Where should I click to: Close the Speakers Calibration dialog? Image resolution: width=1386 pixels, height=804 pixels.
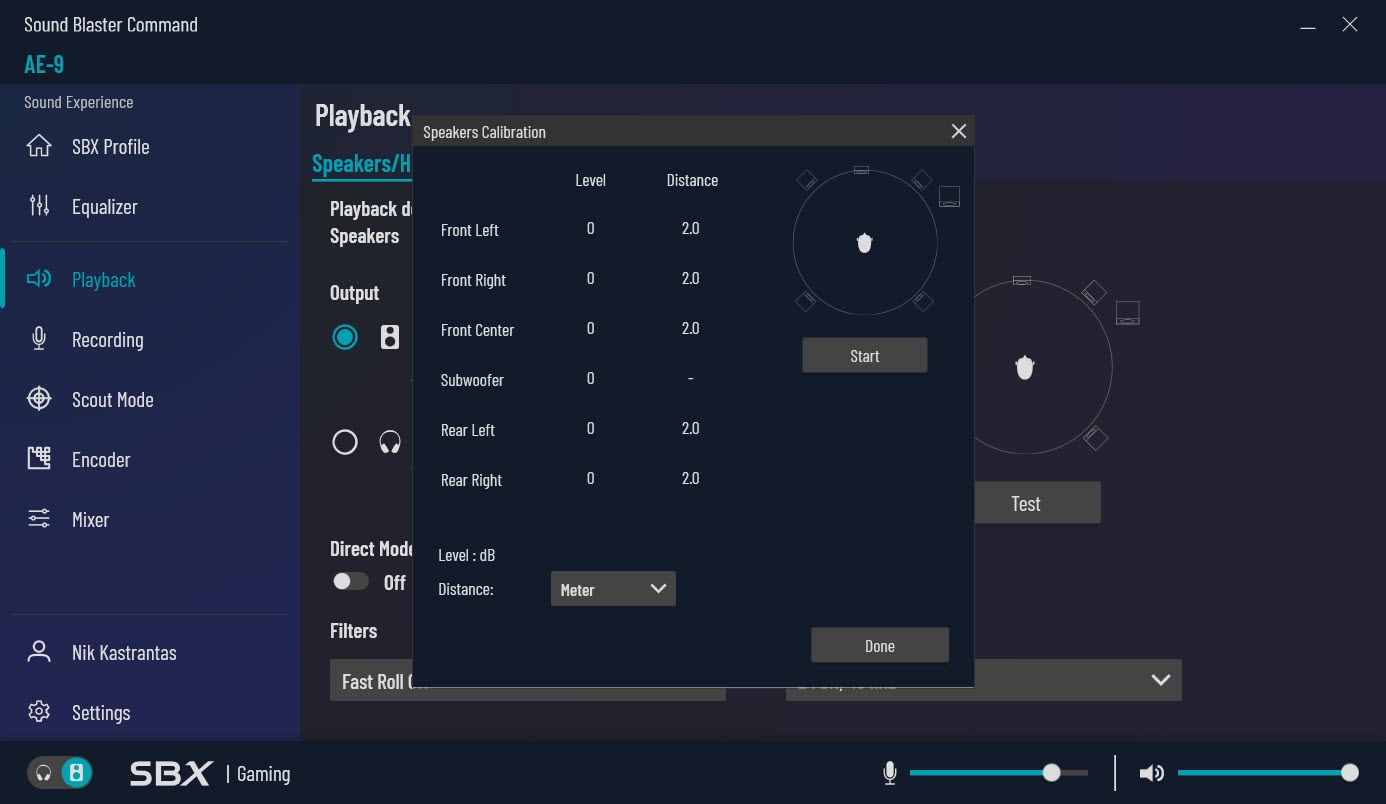[x=958, y=131]
